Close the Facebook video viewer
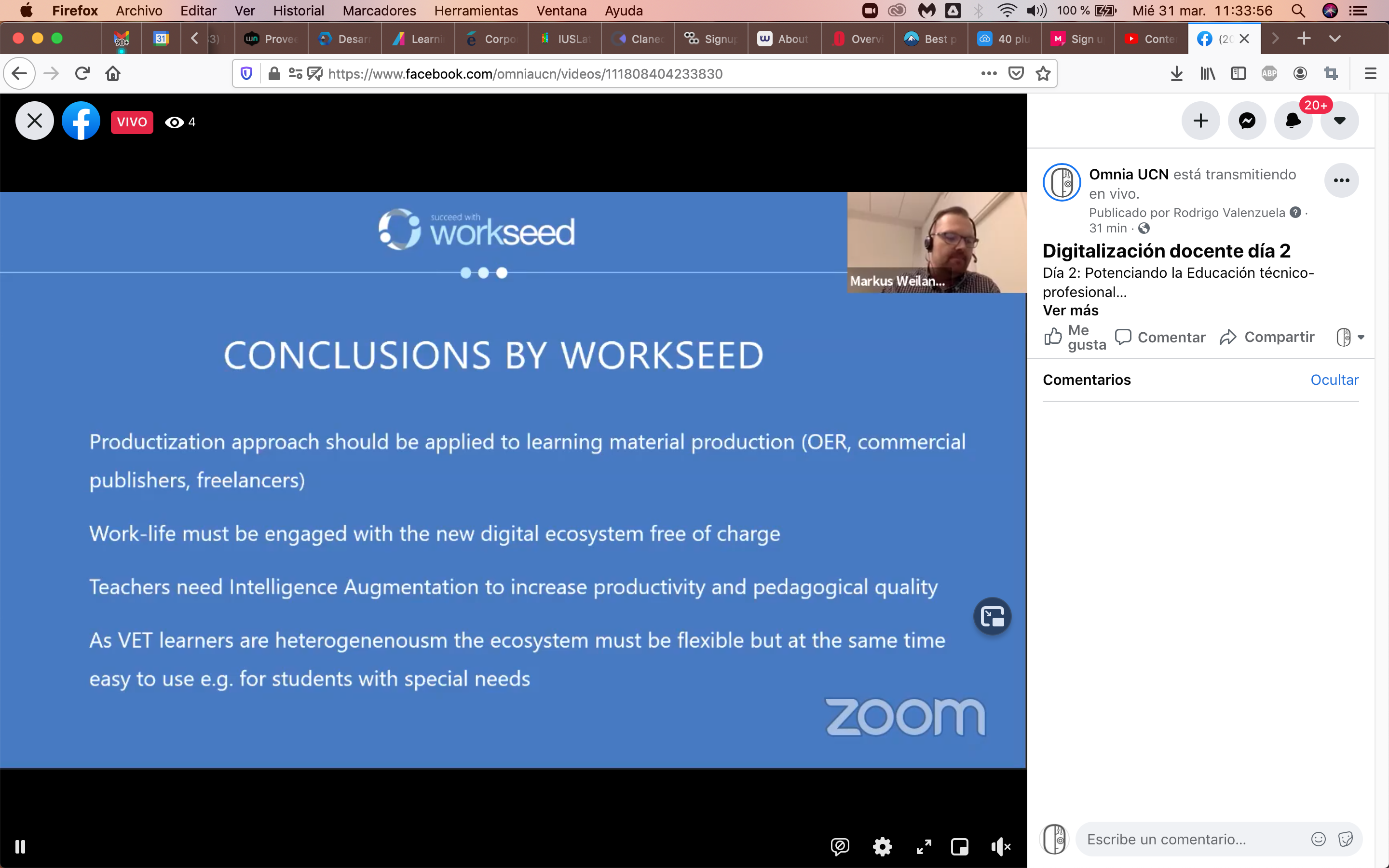The height and width of the screenshot is (868, 1389). [34, 121]
